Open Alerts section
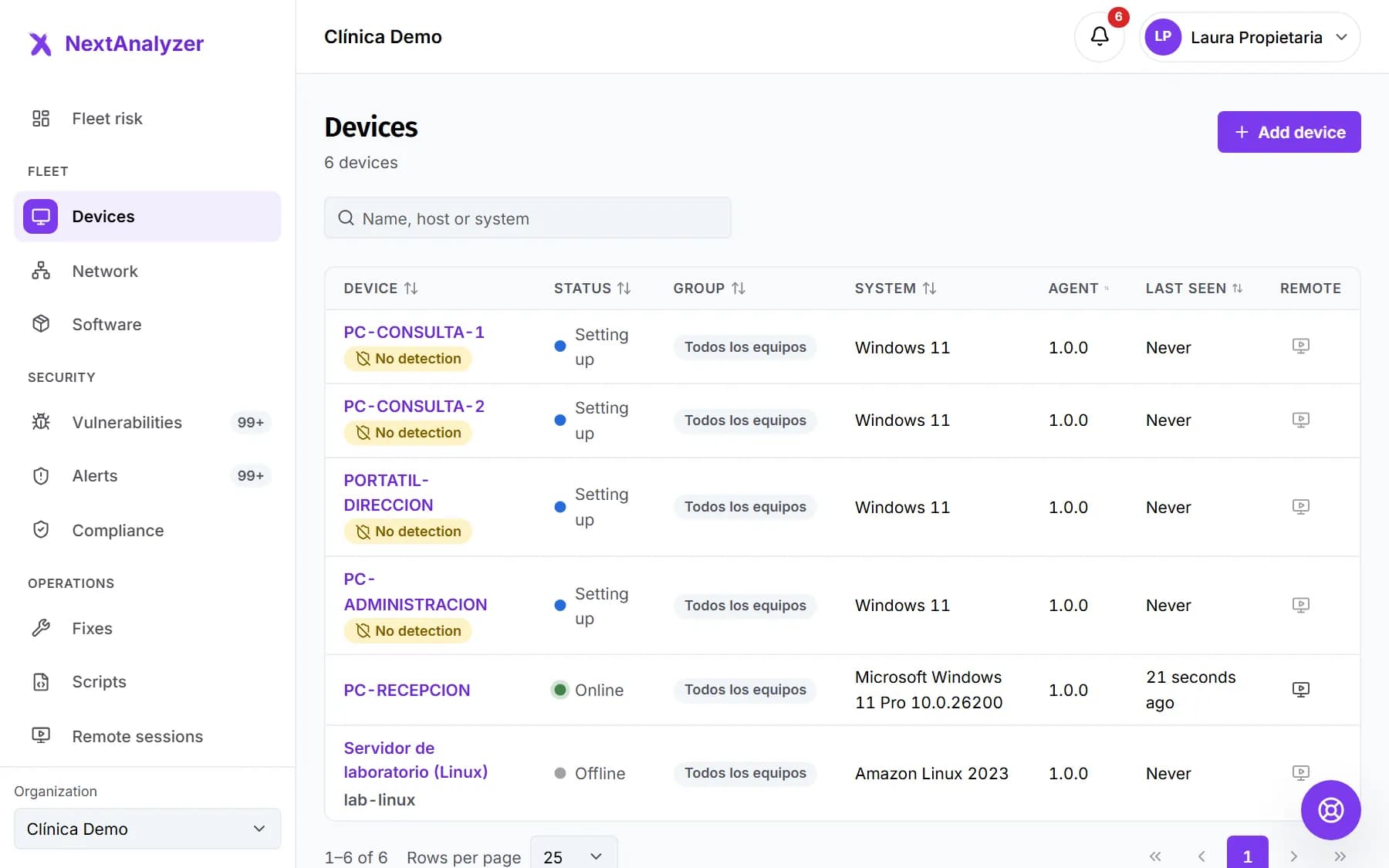Screen dimensions: 1389x868 click(x=147, y=475)
